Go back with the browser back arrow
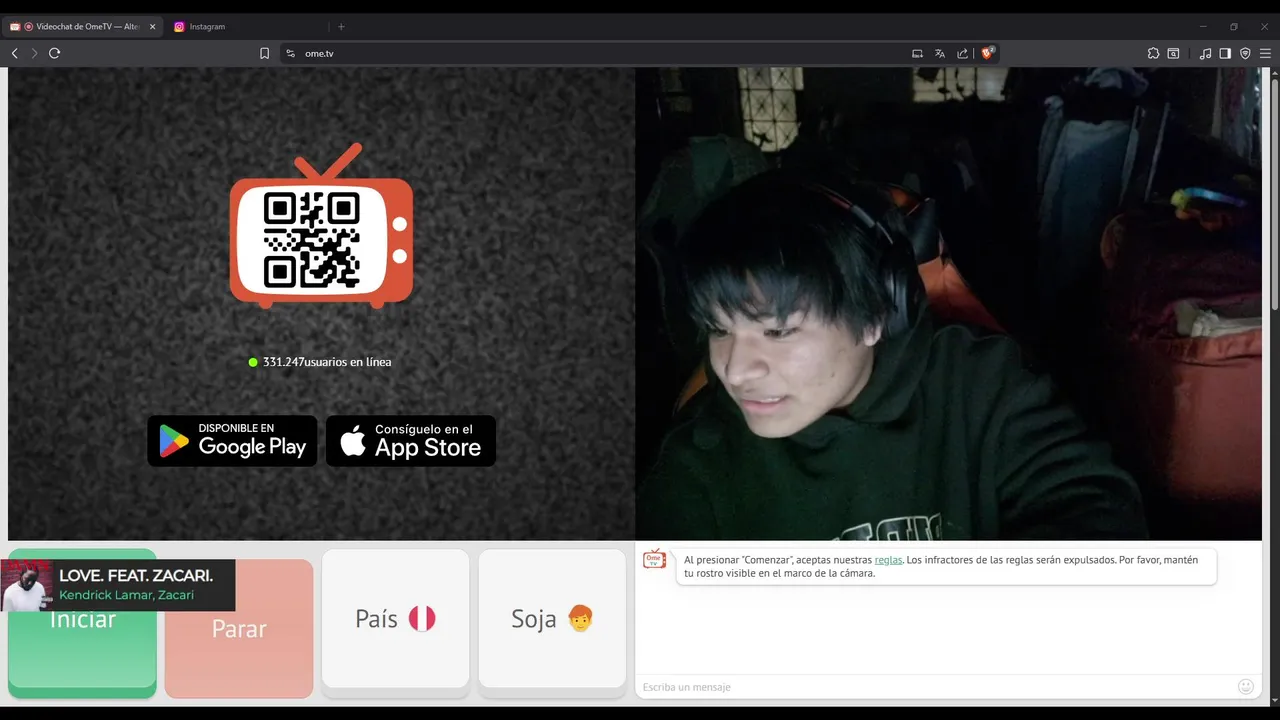 [x=15, y=53]
